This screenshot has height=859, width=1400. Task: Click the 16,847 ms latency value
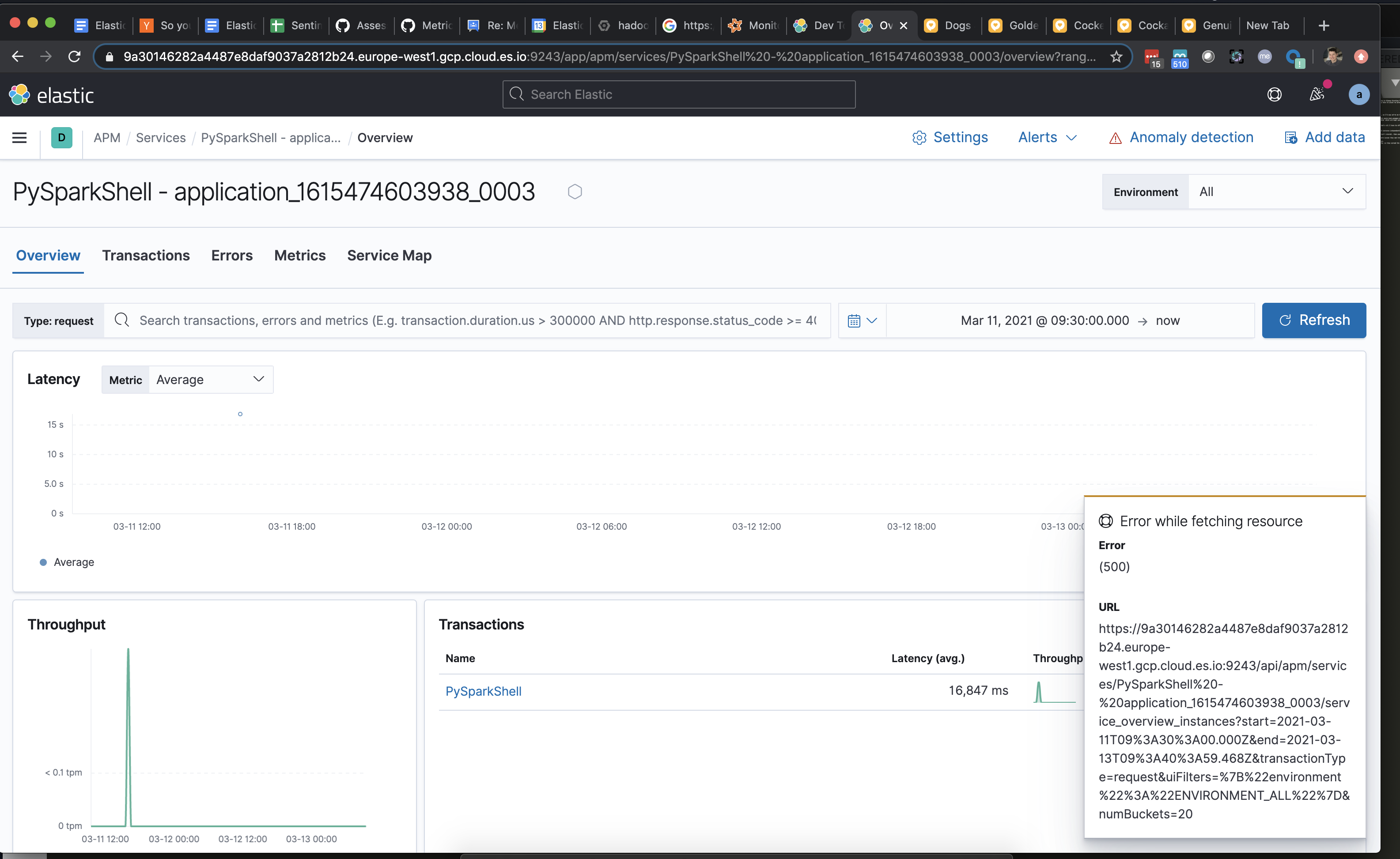(978, 690)
